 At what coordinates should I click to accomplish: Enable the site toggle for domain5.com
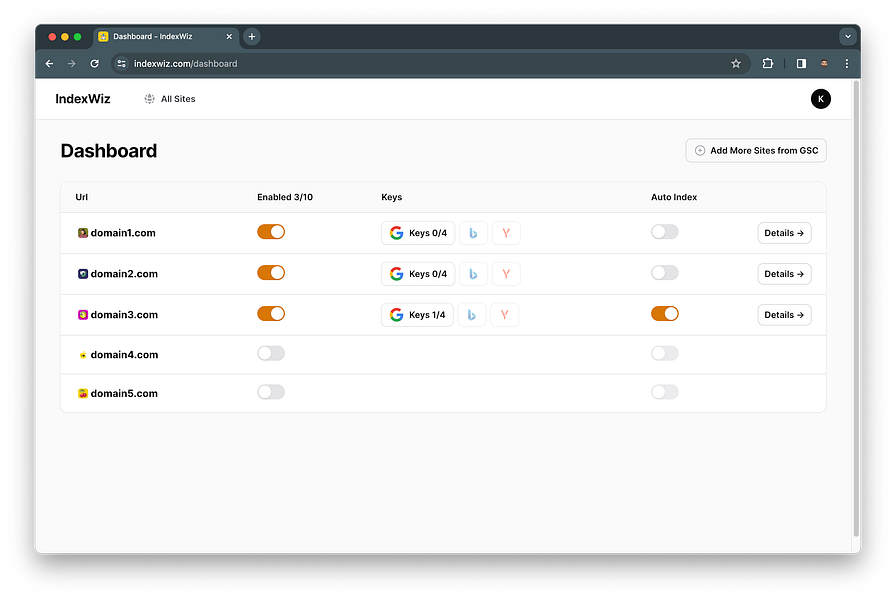click(x=271, y=392)
